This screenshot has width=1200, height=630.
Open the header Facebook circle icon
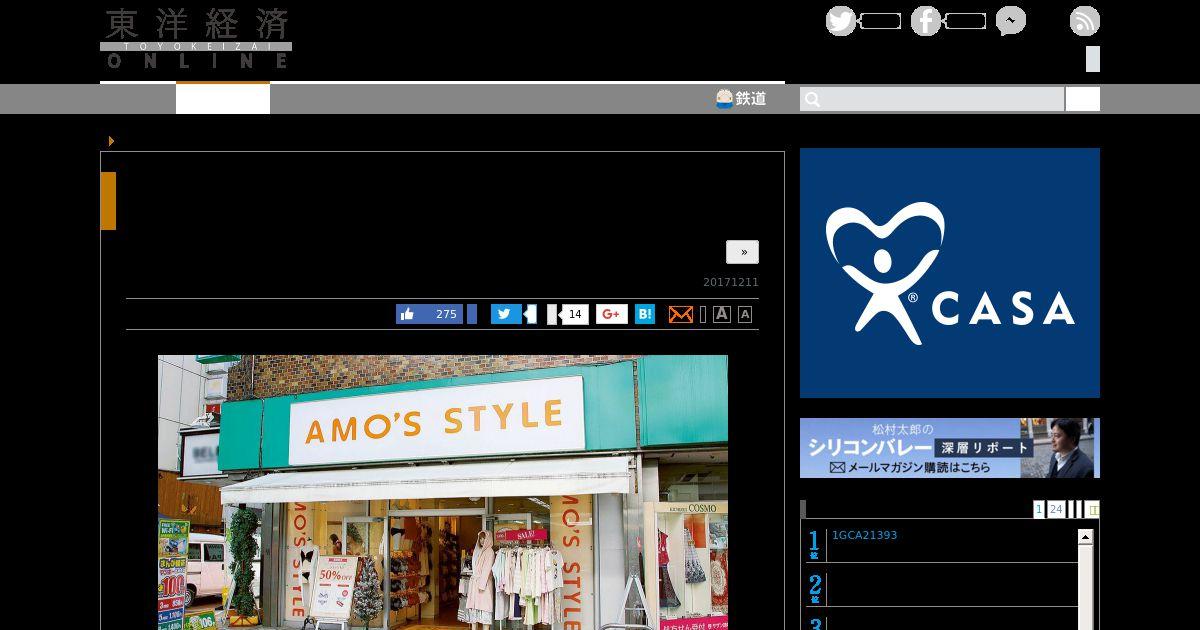[x=926, y=21]
